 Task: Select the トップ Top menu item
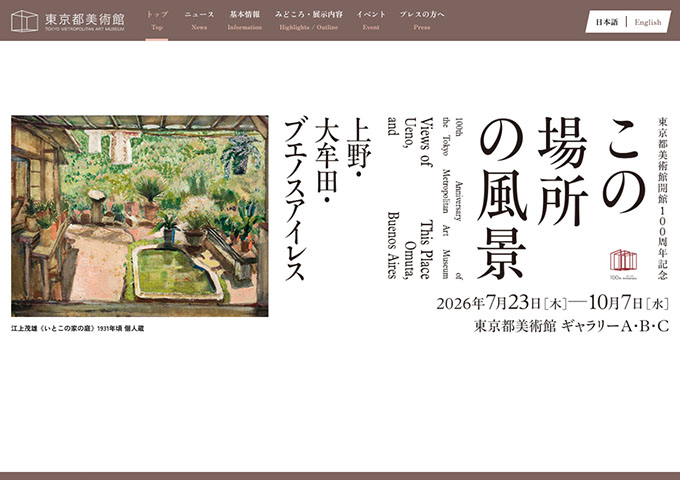pos(157,20)
